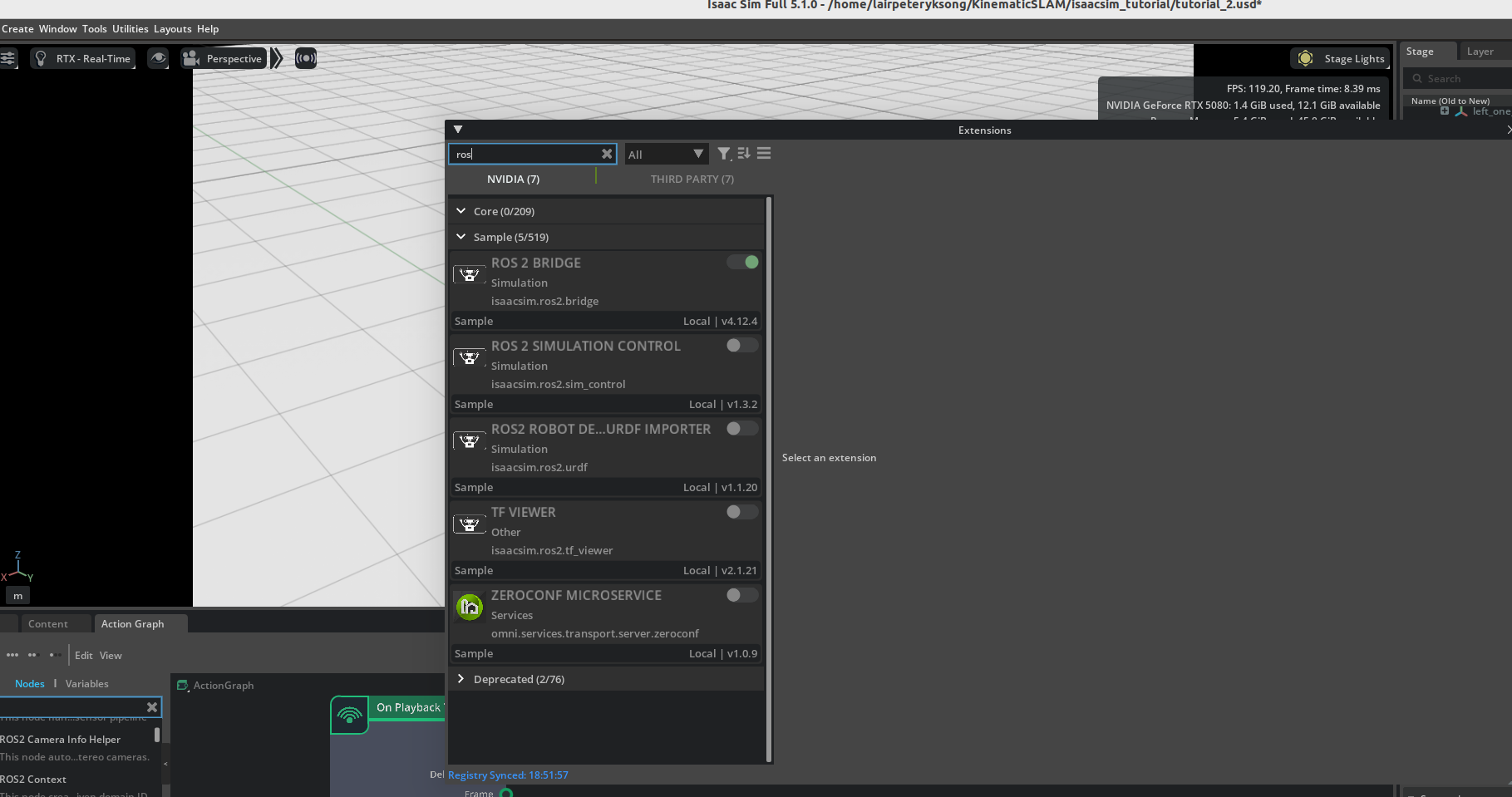Click the extensions sort order icon

click(x=744, y=154)
